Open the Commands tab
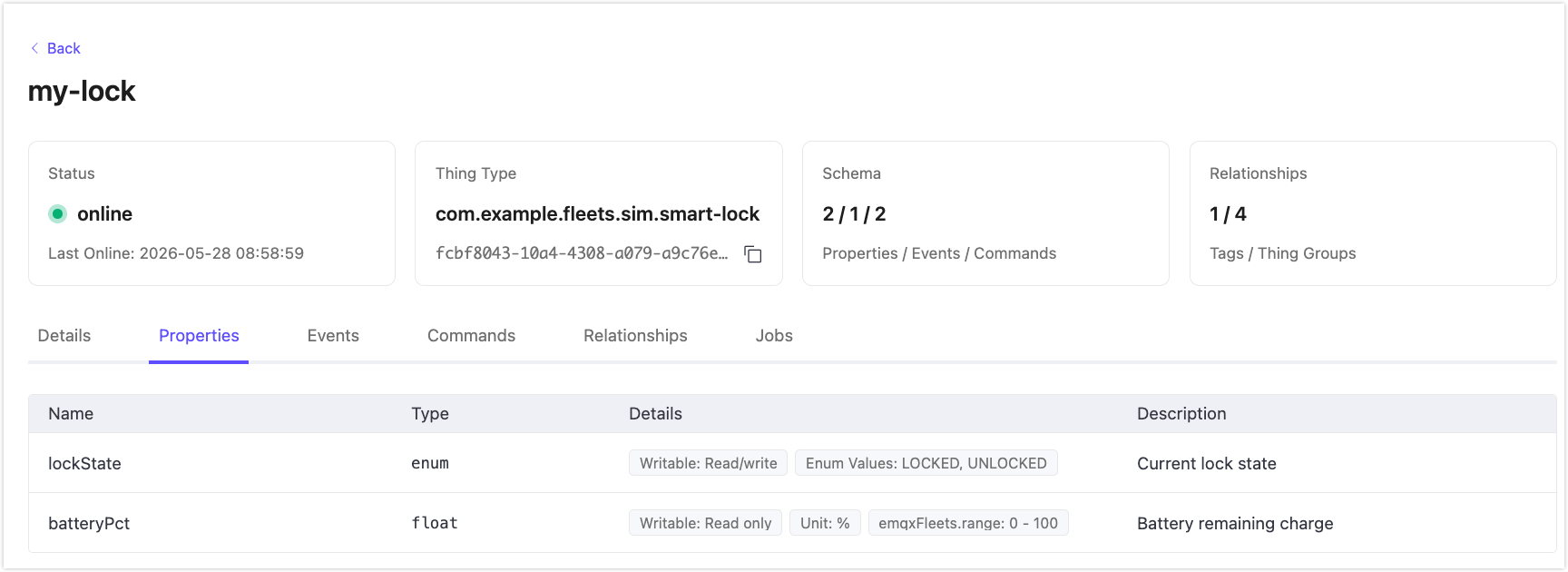1568x572 pixels. [471, 336]
